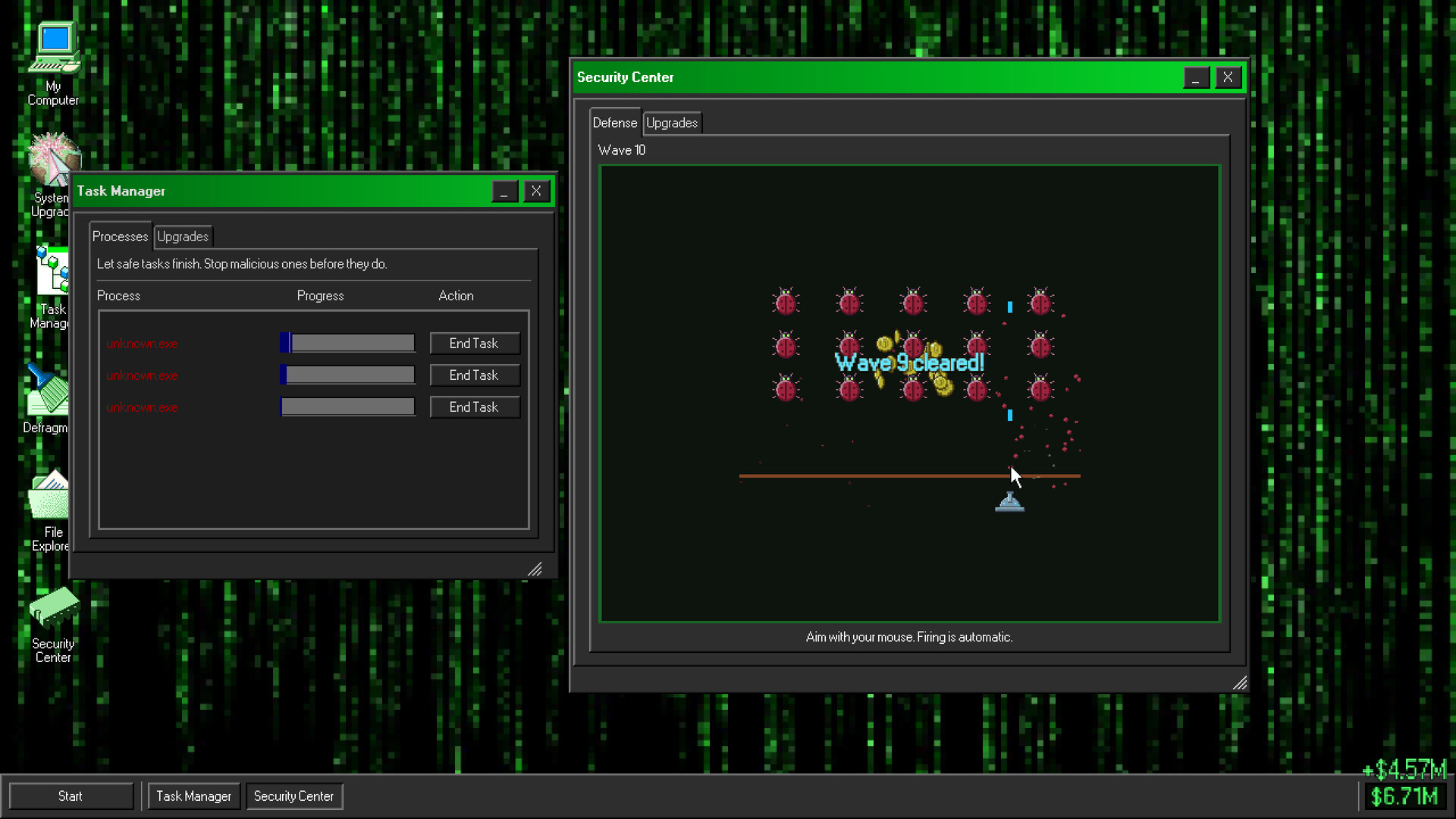Click the Start button on the taskbar

point(71,796)
